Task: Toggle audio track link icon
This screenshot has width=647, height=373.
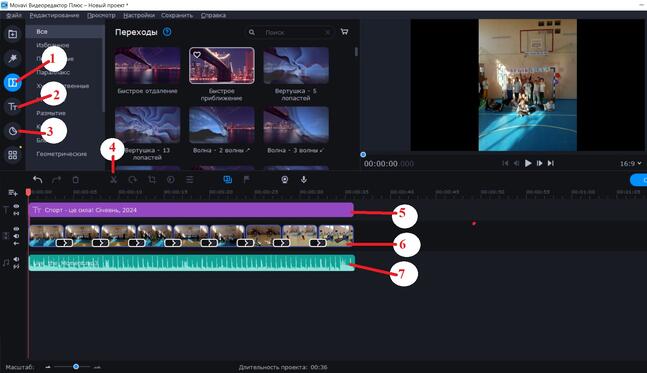Action: click(16, 267)
